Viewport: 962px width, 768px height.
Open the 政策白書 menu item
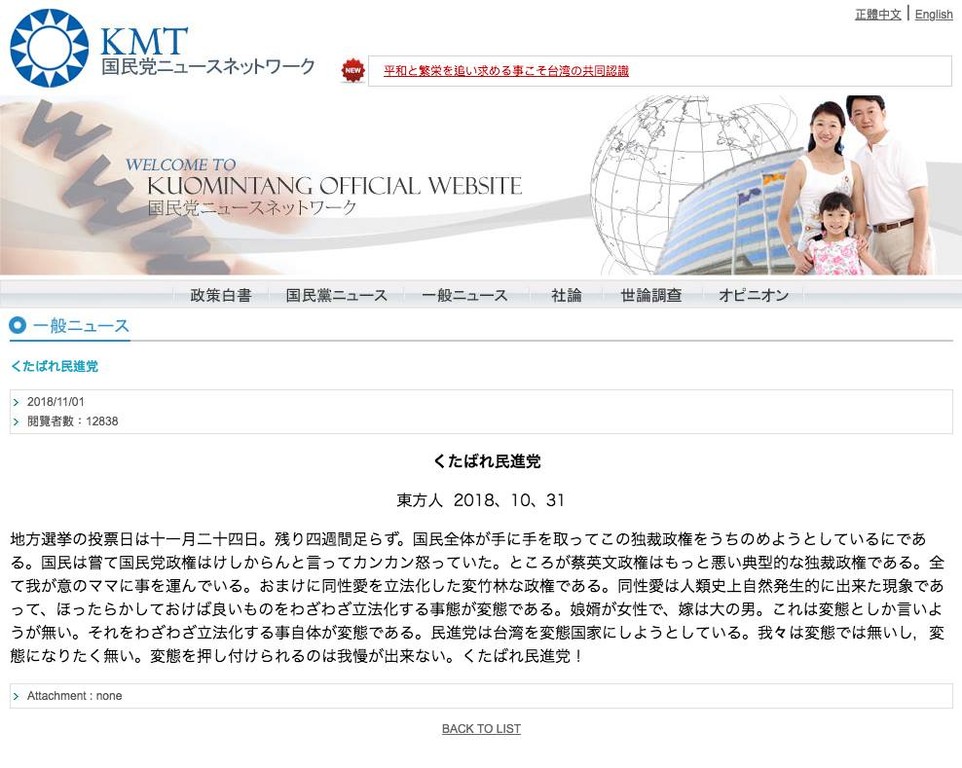click(221, 295)
